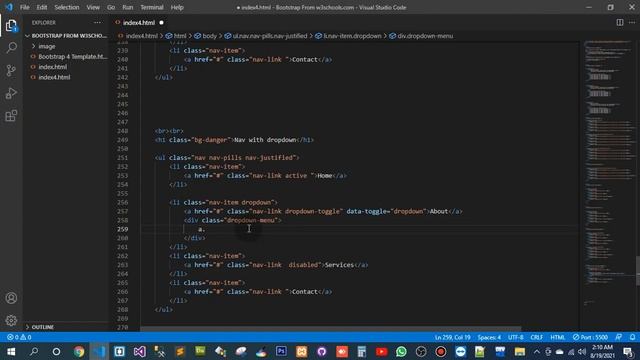Go to line via Ln 259, Col 19
The image size is (640, 360).
452,337
